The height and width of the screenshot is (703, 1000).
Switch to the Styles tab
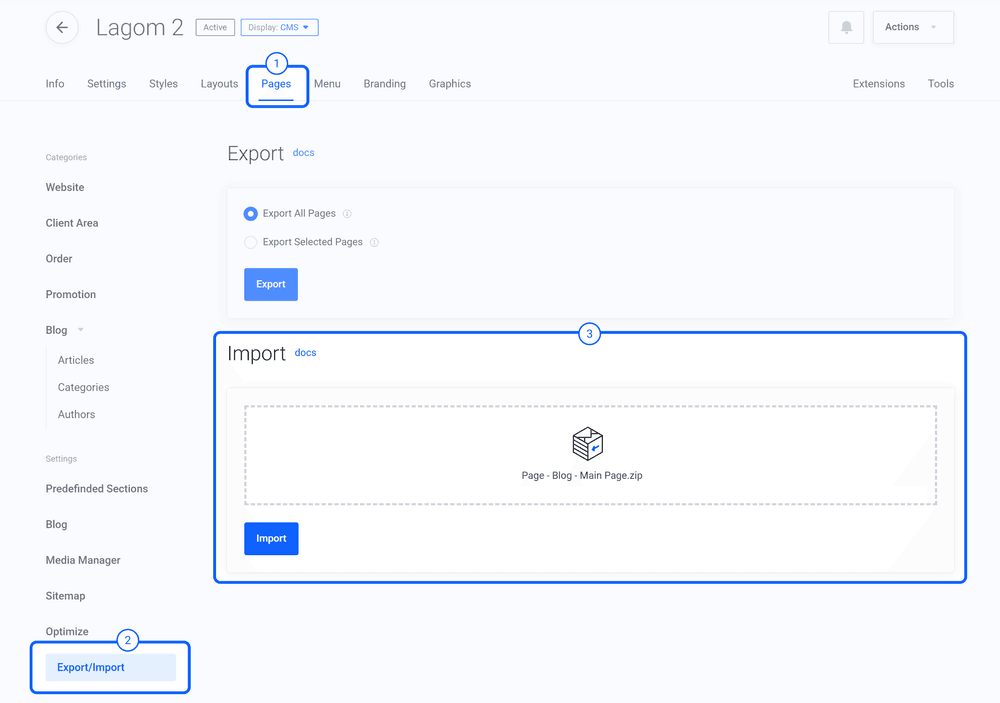tap(163, 84)
